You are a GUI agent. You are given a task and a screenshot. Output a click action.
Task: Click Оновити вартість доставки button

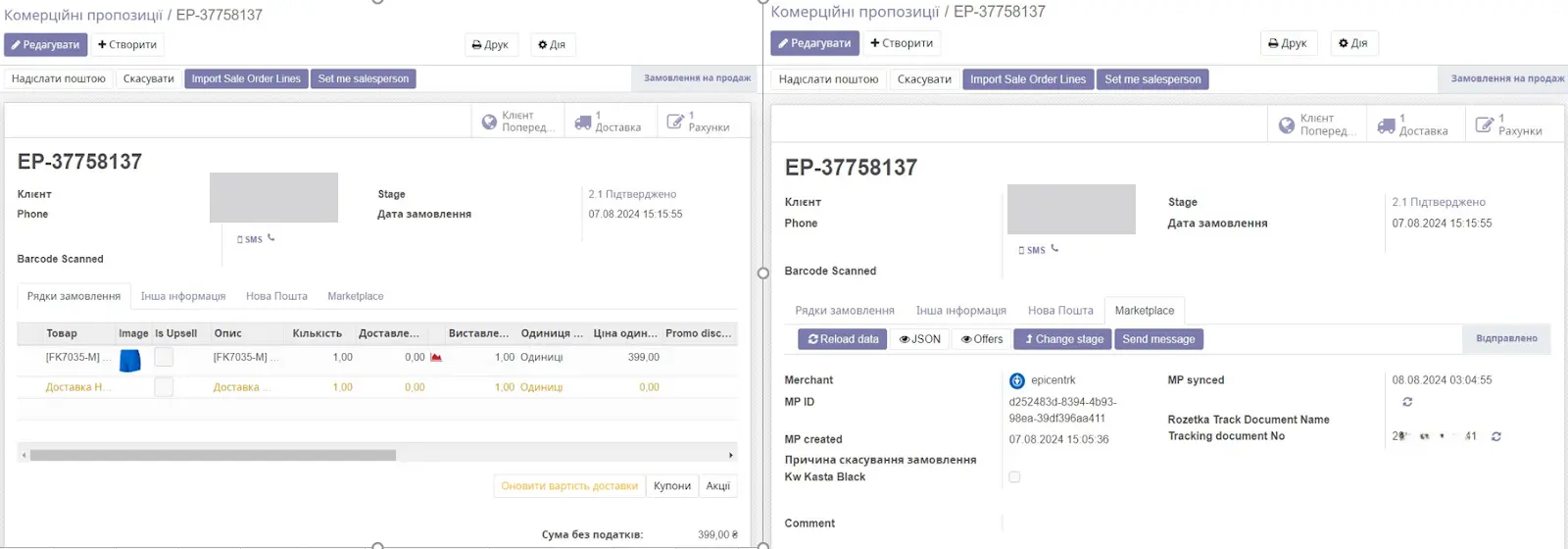569,486
